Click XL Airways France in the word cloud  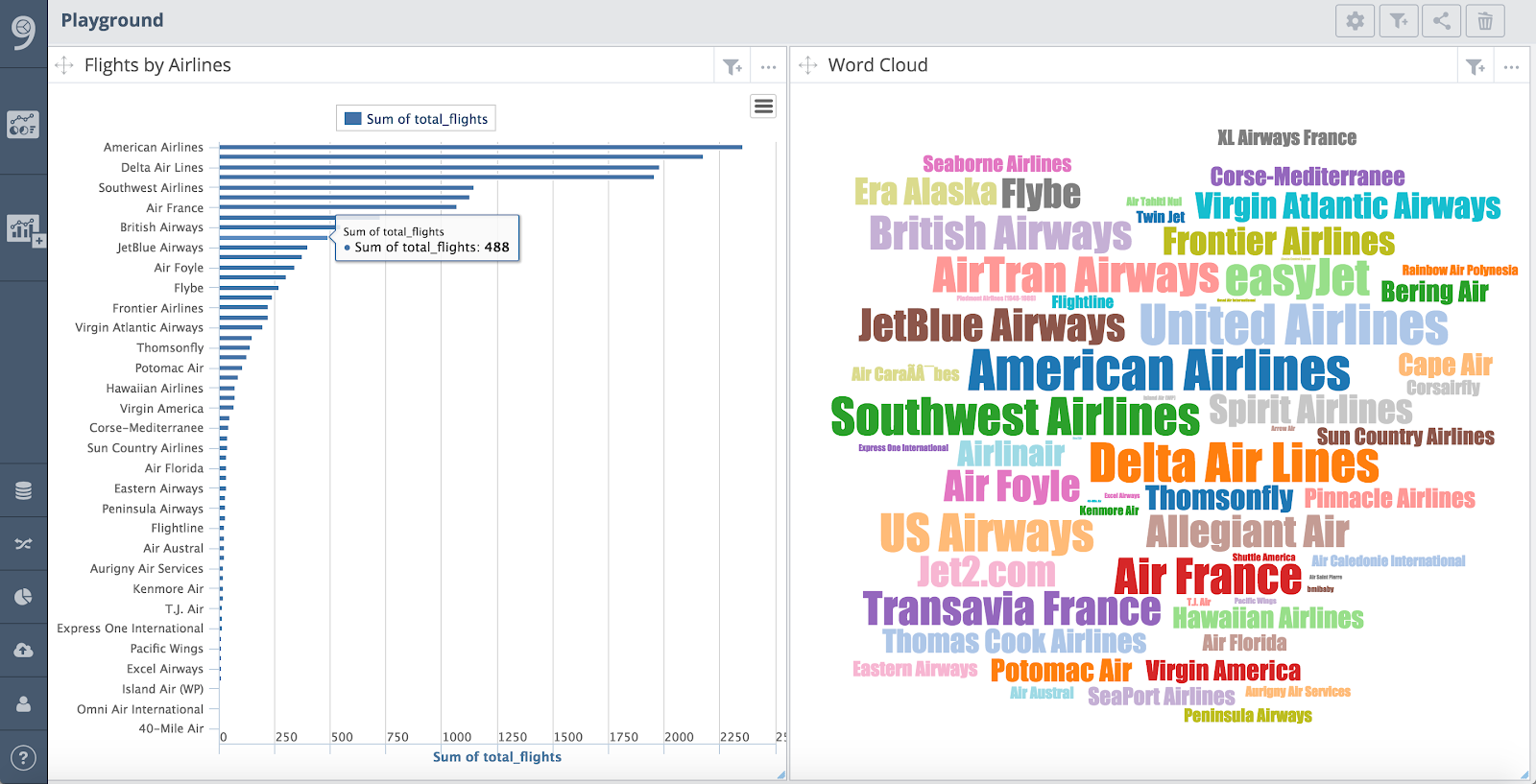coord(1286,138)
